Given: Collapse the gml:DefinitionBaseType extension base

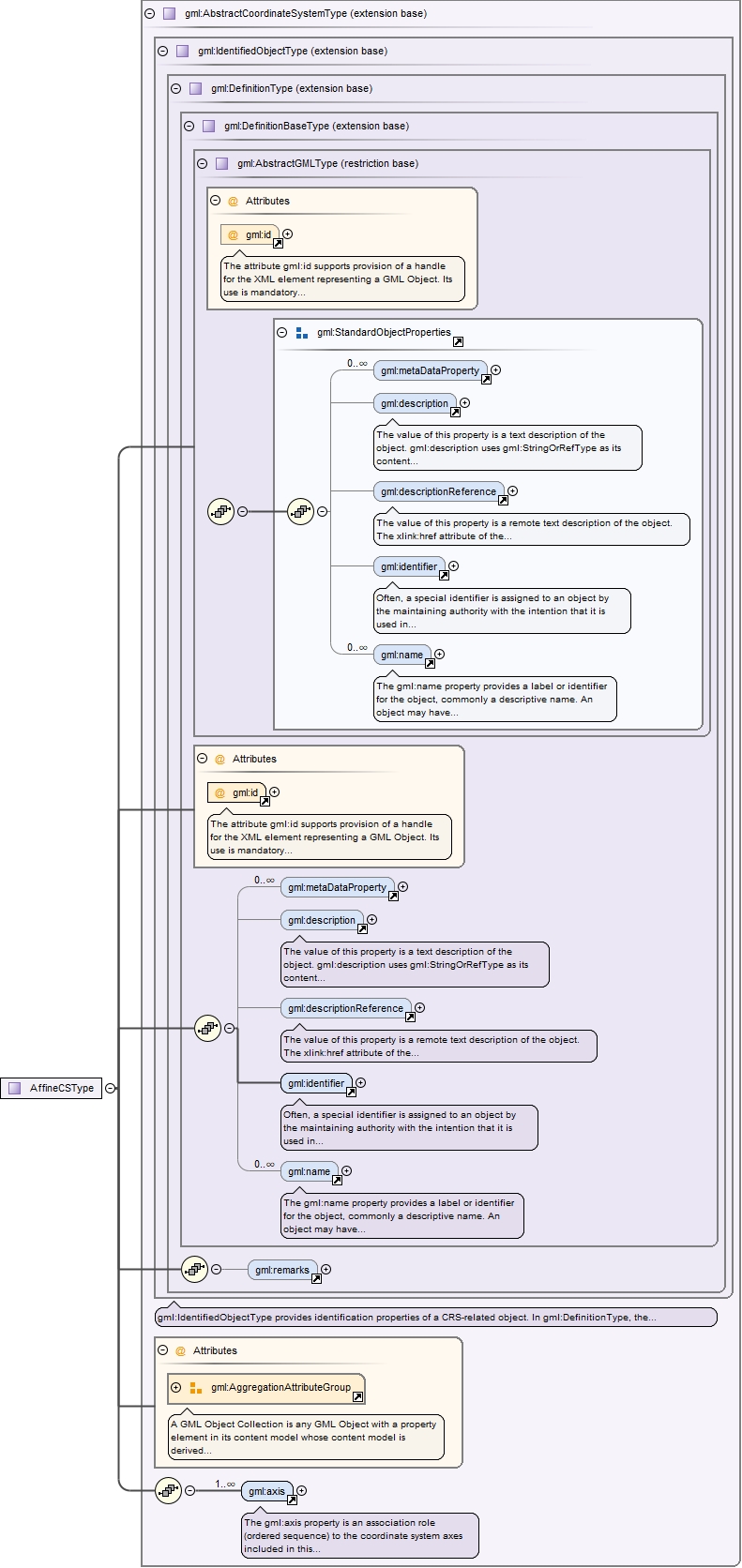Looking at the screenshot, I should (x=189, y=127).
